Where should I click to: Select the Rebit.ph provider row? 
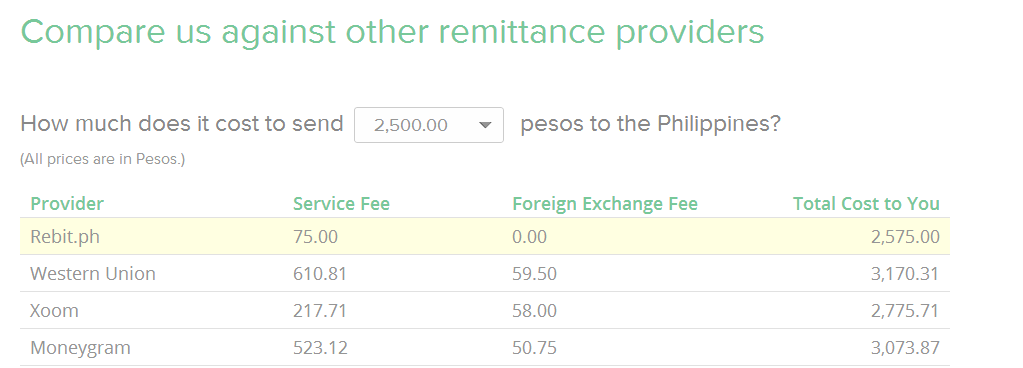click(x=485, y=236)
